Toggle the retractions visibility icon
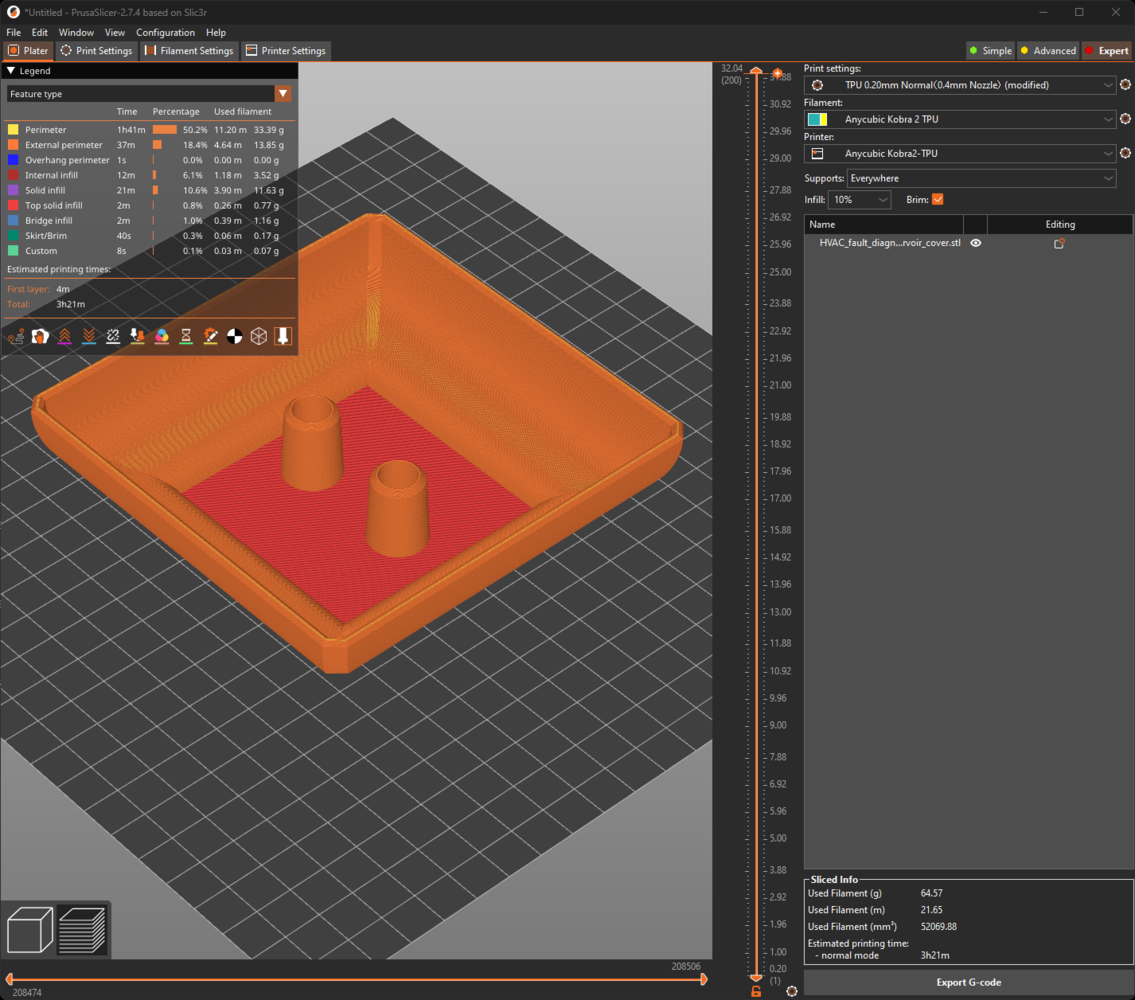This screenshot has width=1135, height=1000. [64, 337]
